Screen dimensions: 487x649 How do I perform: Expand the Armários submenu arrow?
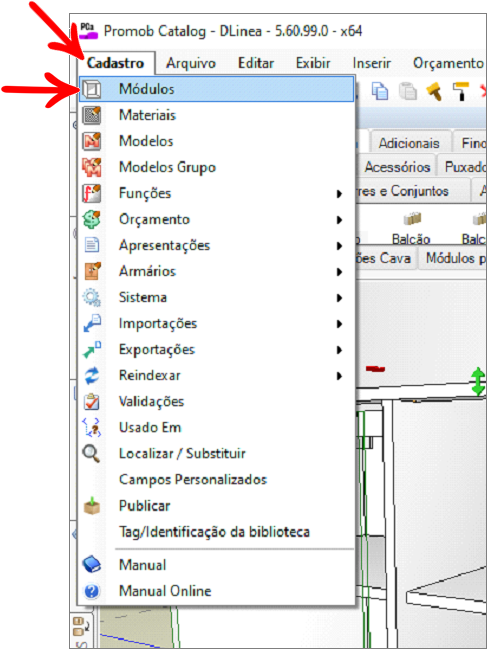(x=339, y=272)
